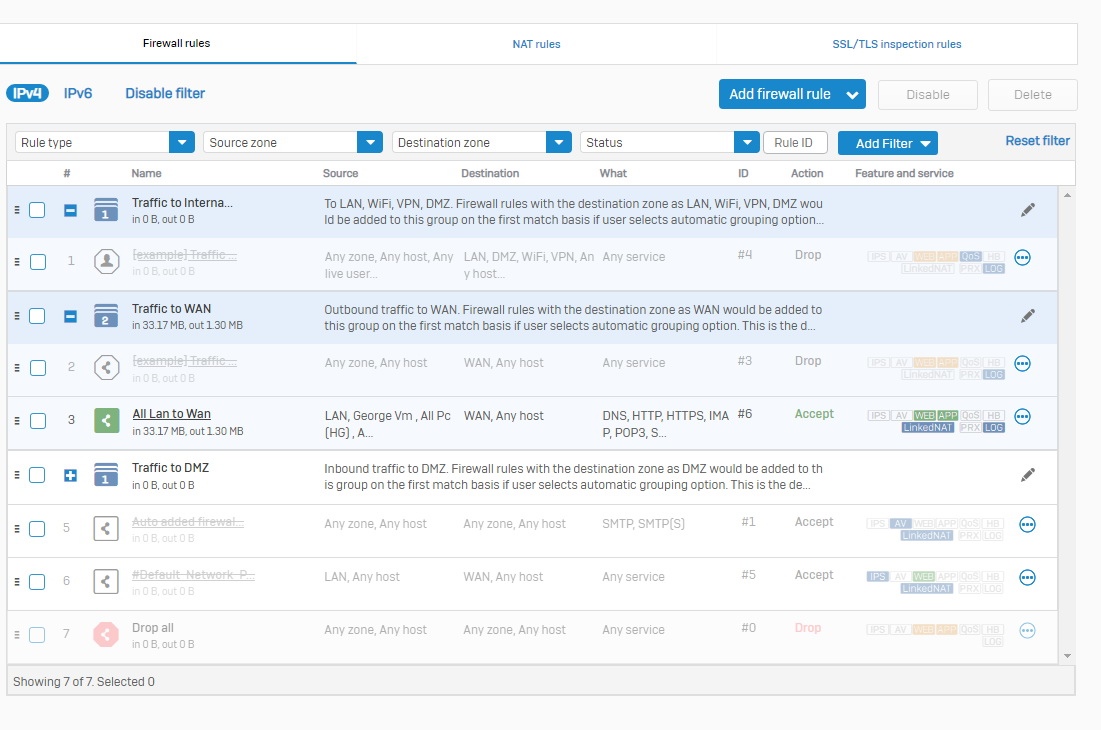The height and width of the screenshot is (730, 1101).
Task: Select the checkbox for rule 2
Action: tap(38, 368)
